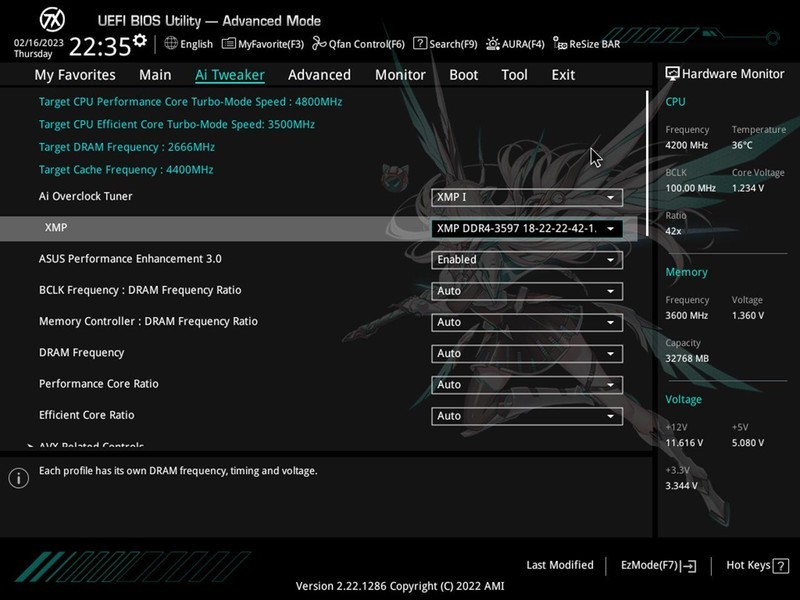Click the 02/16/2023 Thursday date
The height and width of the screenshot is (600, 800).
[x=38, y=48]
